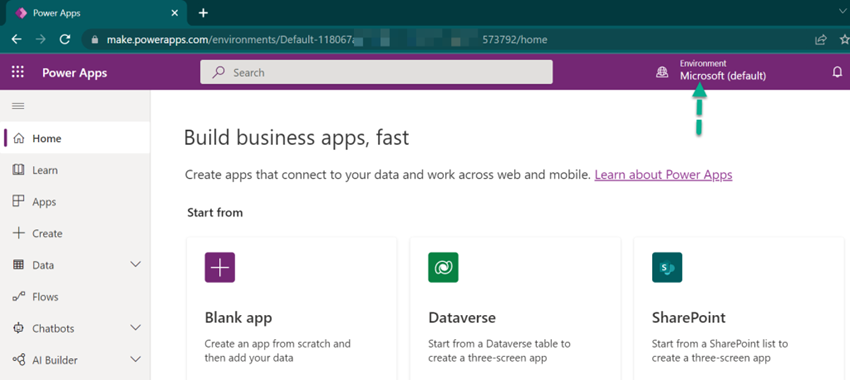Image resolution: width=850 pixels, height=380 pixels.
Task: Click inside the Search input field
Action: [376, 72]
